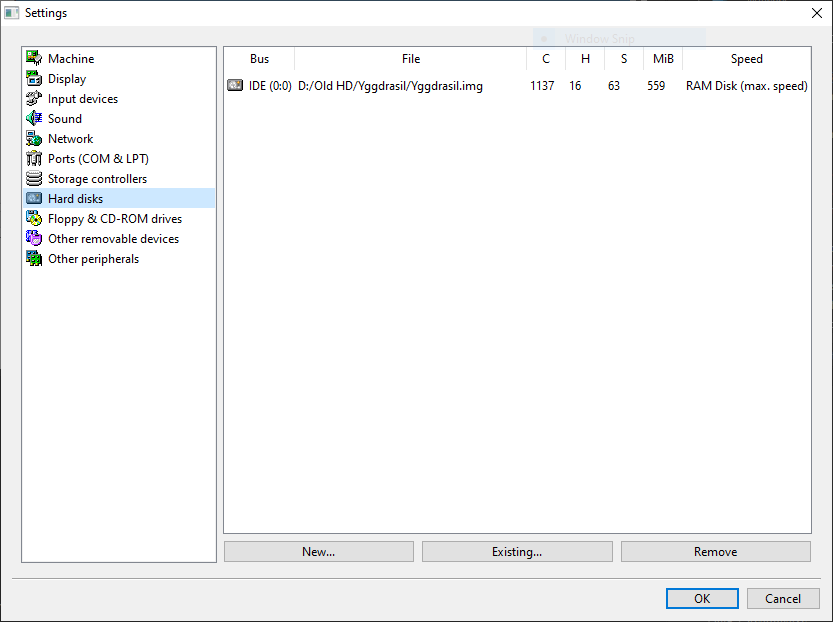Open the Other peripherals category
The width and height of the screenshot is (833, 622).
[93, 259]
